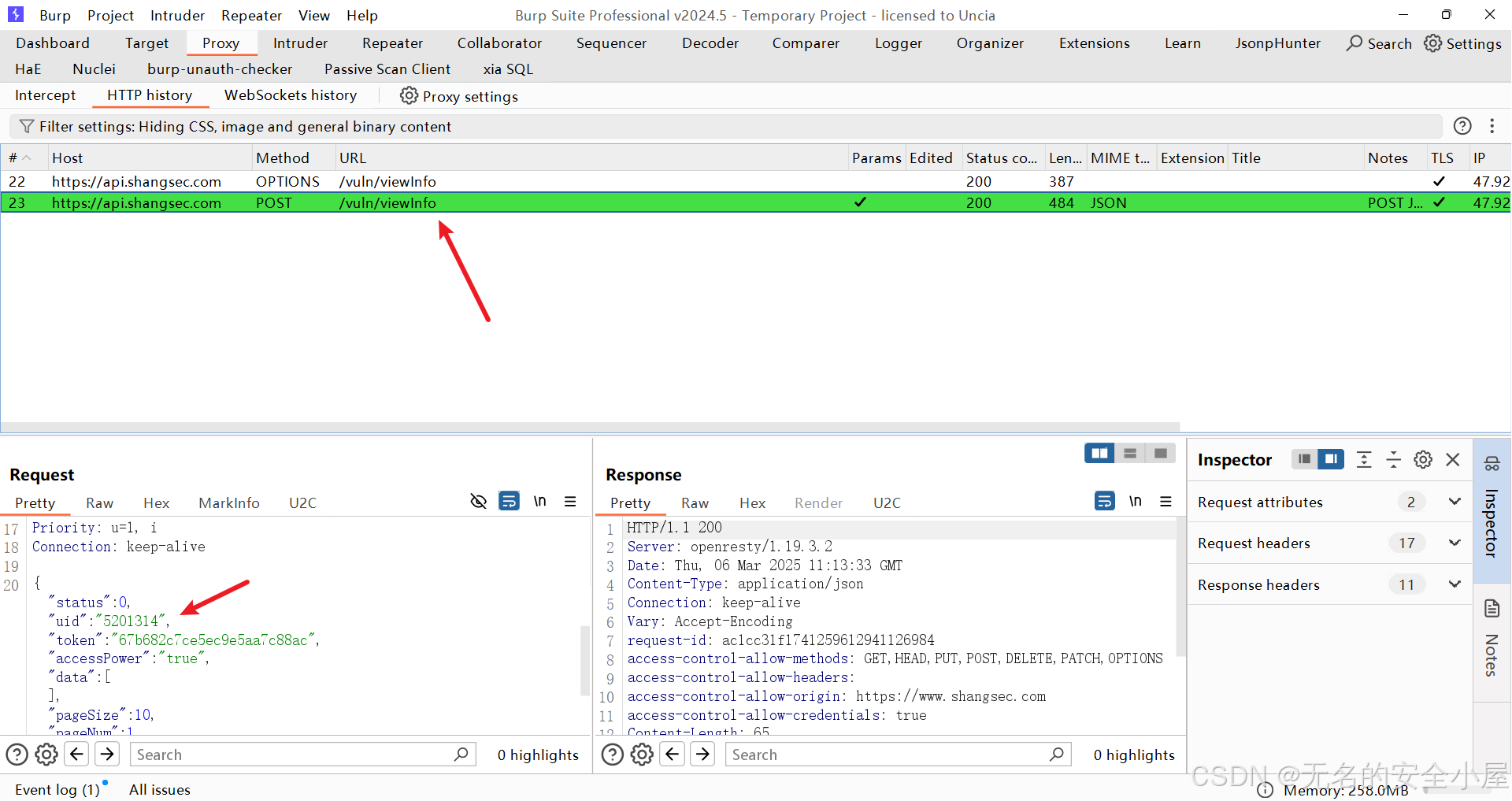Toggle show newline \n in Response panel
Screen dimensions: 1512x801
[x=1136, y=502]
